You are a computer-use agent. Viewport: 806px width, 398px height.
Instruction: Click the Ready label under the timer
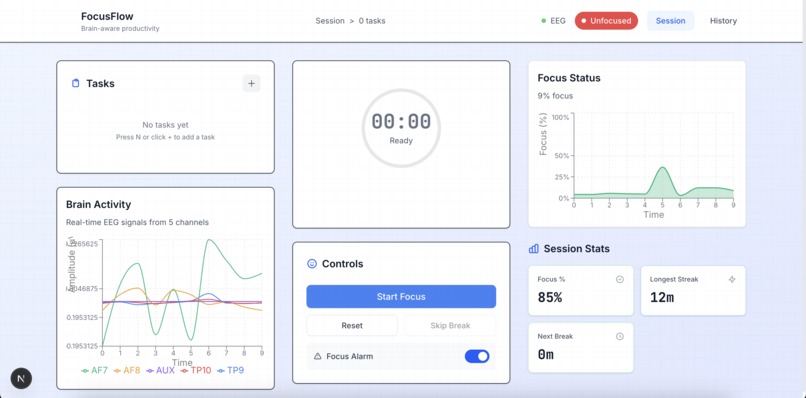(x=401, y=140)
